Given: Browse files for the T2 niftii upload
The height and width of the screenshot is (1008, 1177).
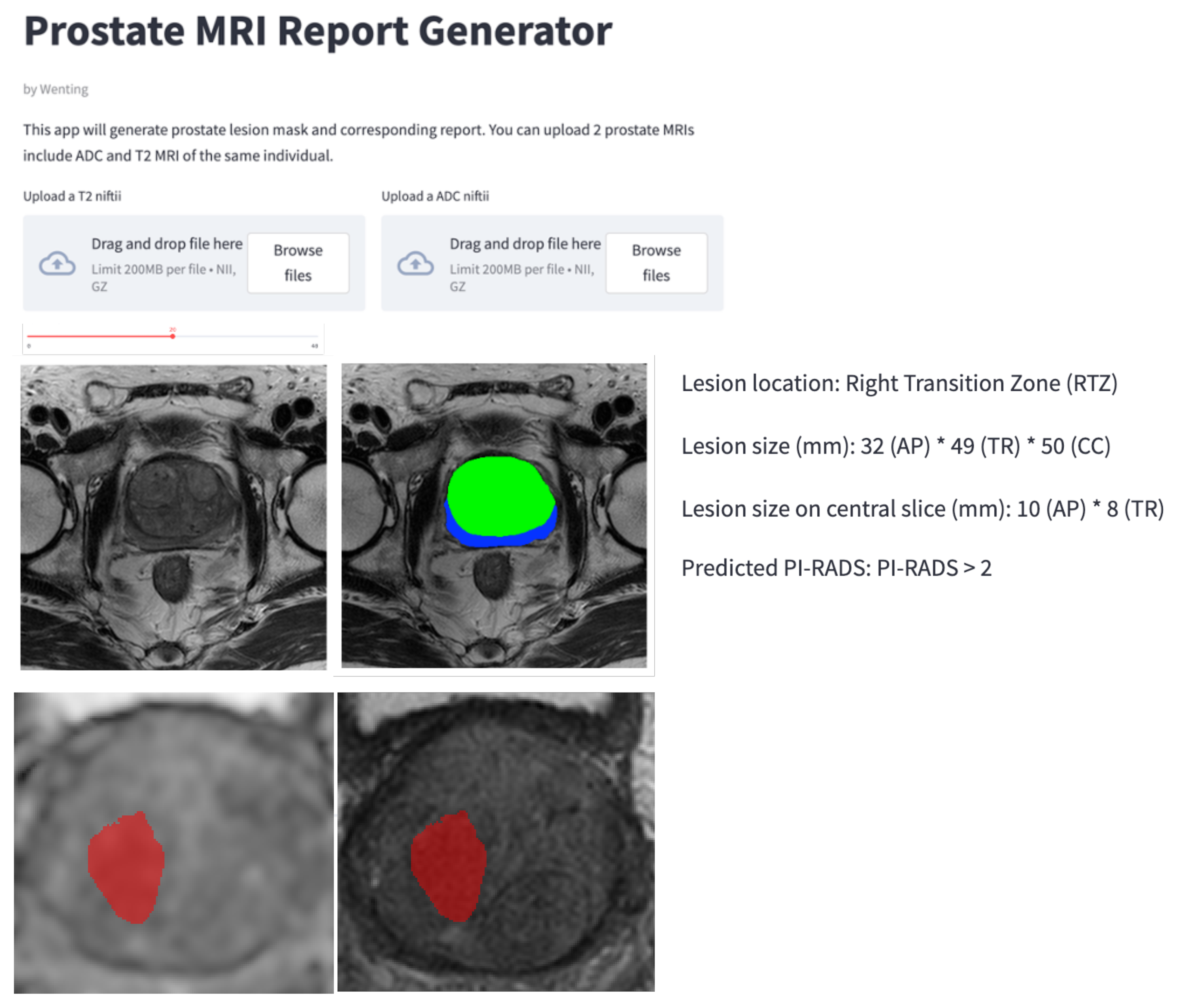Looking at the screenshot, I should click(298, 263).
